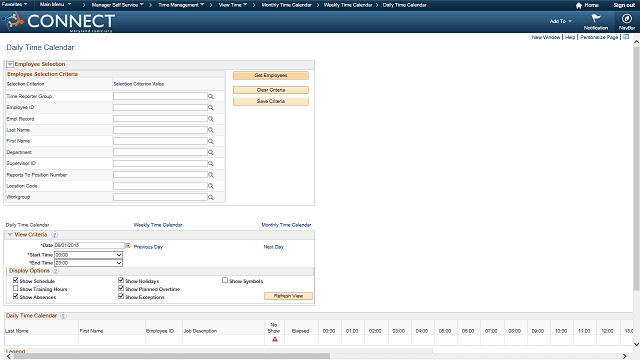The image size is (640, 360).
Task: Click the Home icon in header
Action: [x=578, y=5]
